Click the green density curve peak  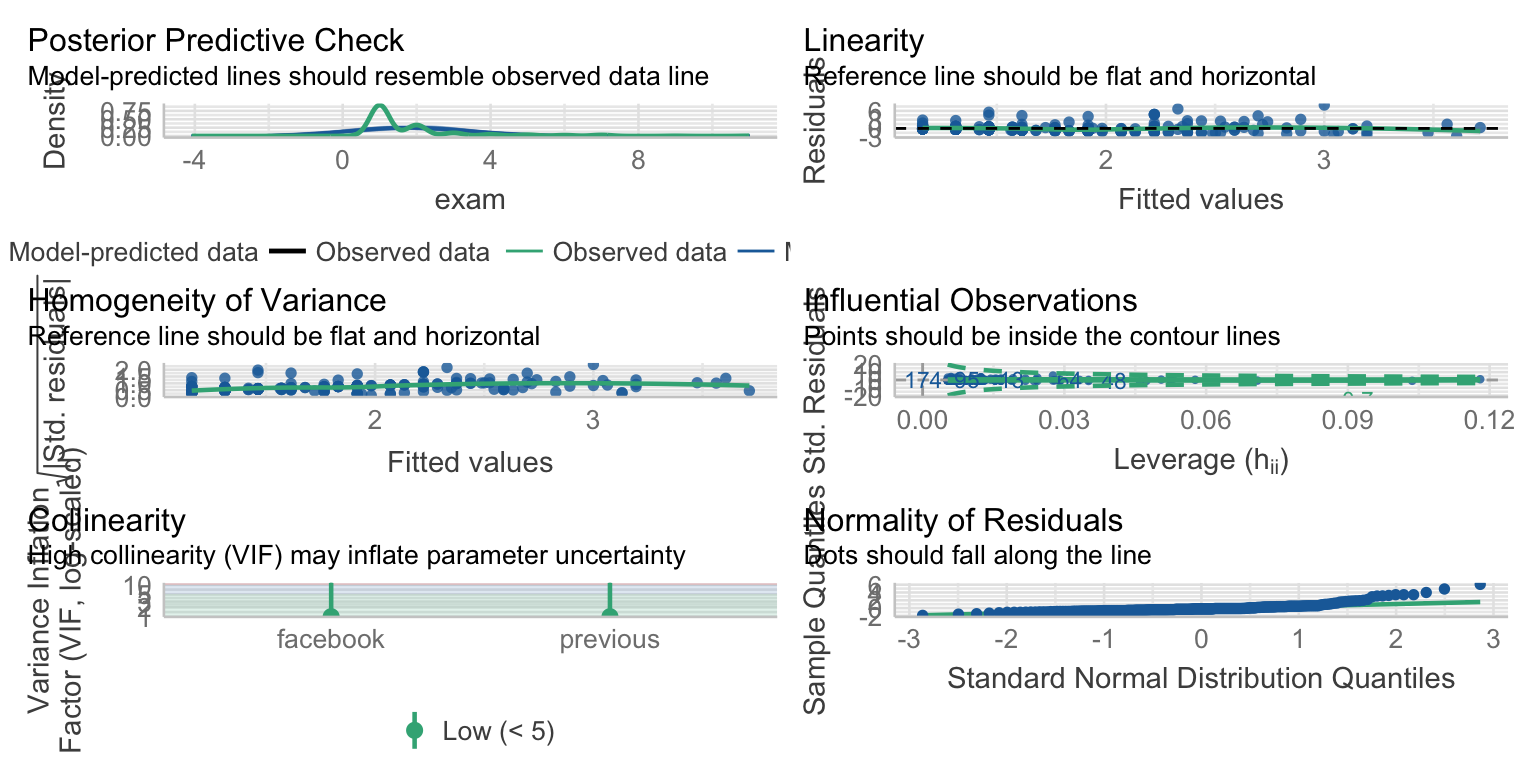pyautogui.click(x=379, y=106)
